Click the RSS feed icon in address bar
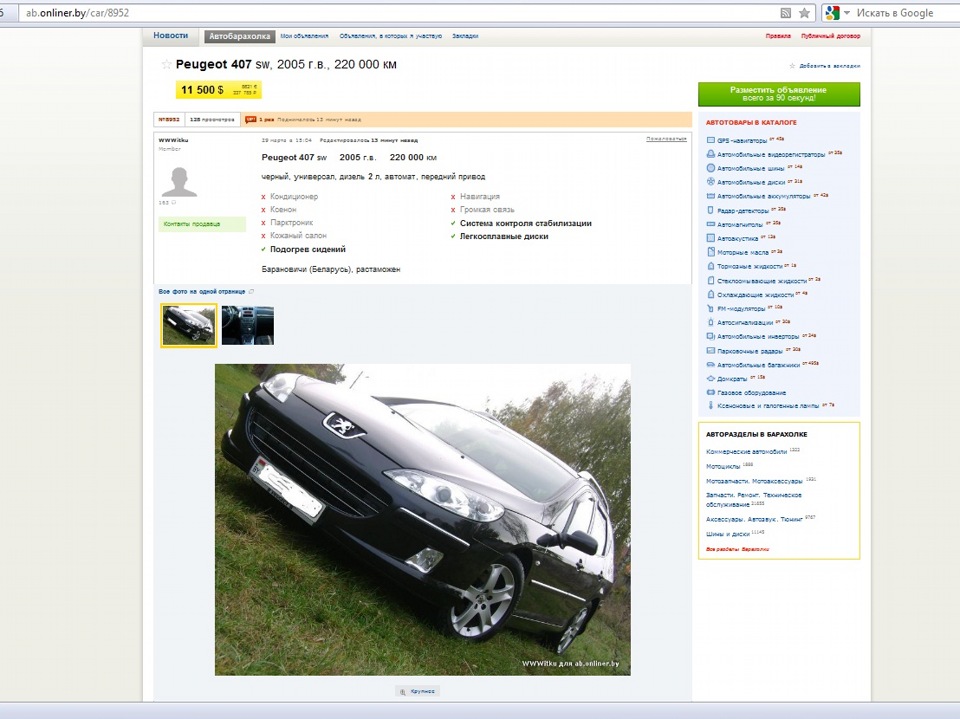 coord(785,13)
